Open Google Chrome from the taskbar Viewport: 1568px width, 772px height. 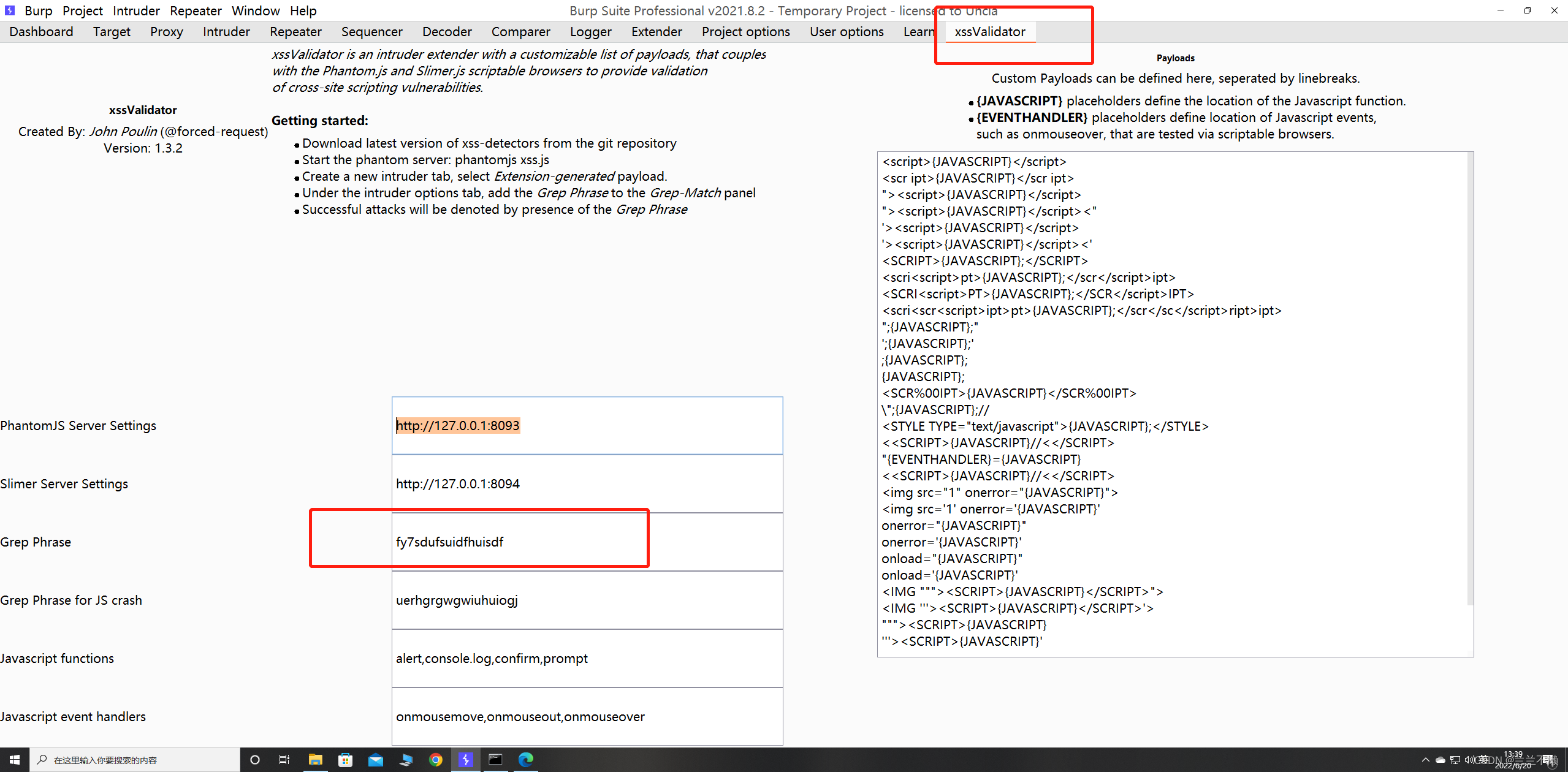[436, 760]
